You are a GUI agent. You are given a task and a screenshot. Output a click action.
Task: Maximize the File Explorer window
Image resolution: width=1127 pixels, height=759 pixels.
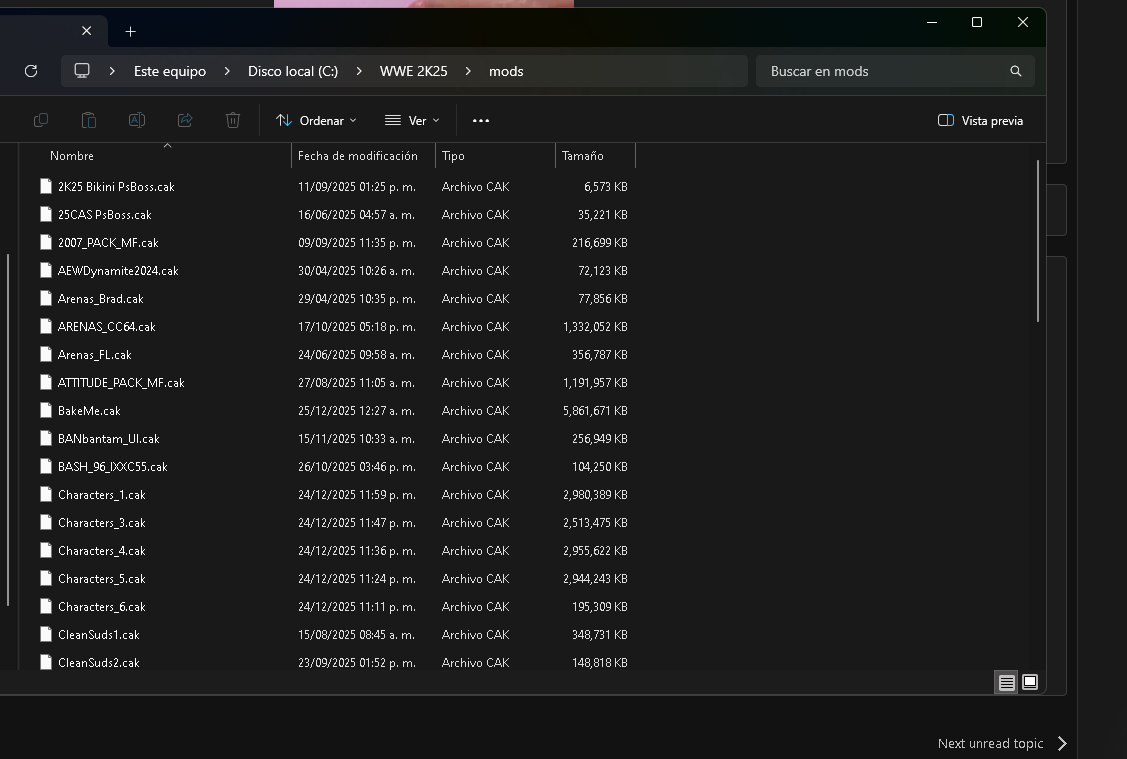[977, 22]
